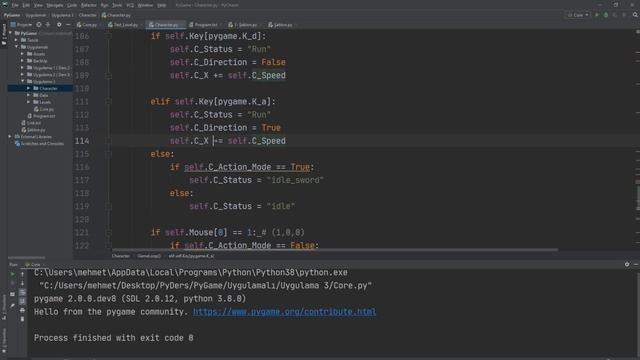
Task: Toggle soft-wrap icon in Run panel
Action: click(x=22, y=292)
